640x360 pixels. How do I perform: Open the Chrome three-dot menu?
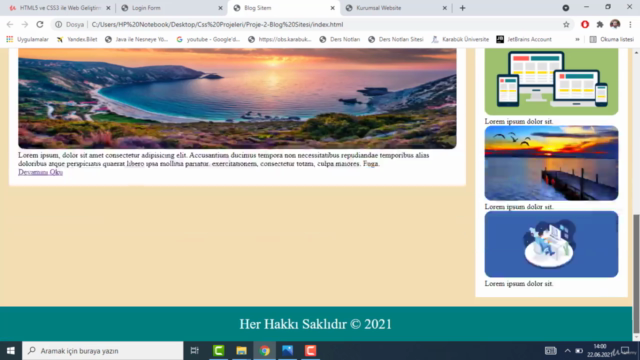pos(630,24)
